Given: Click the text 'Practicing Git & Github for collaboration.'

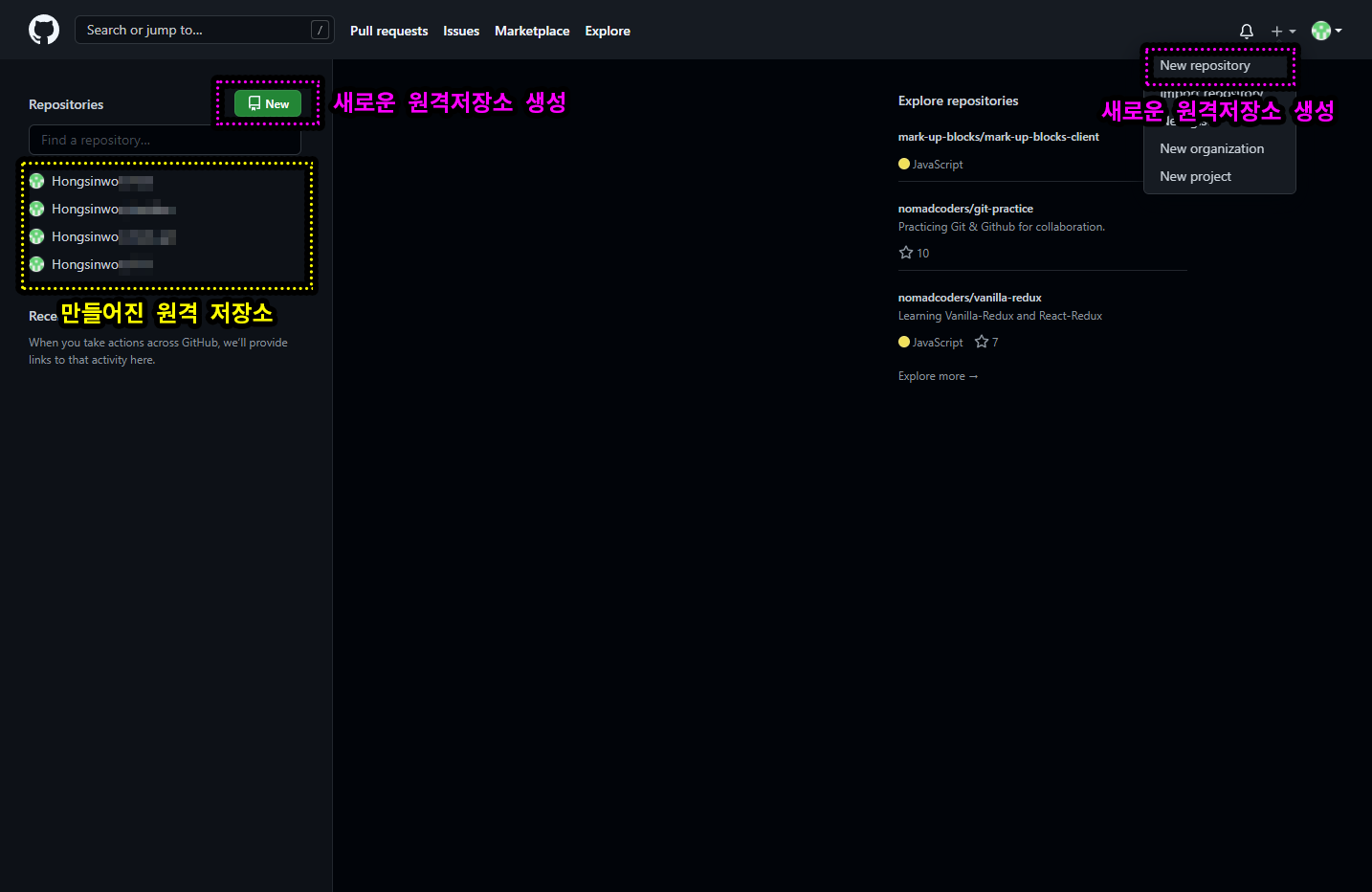Looking at the screenshot, I should pos(1002,227).
